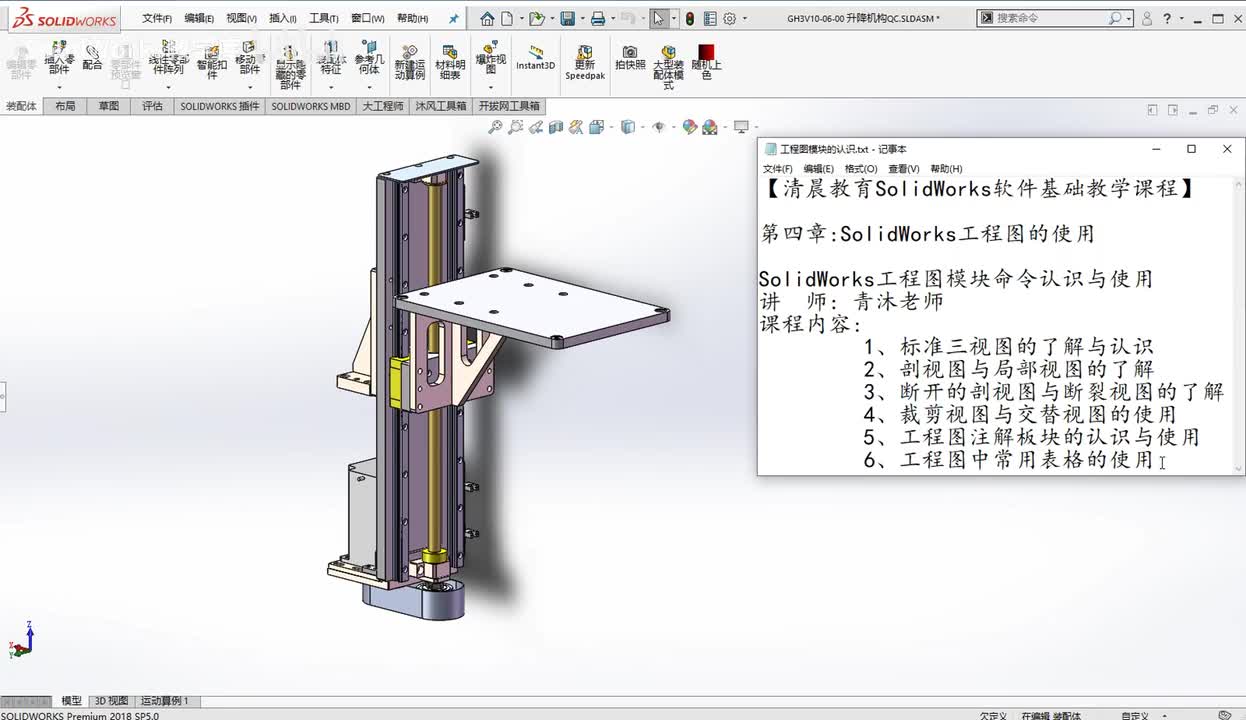Click Smart Fasteners (智能扣件) icon
The width and height of the screenshot is (1246, 720).
click(x=212, y=61)
